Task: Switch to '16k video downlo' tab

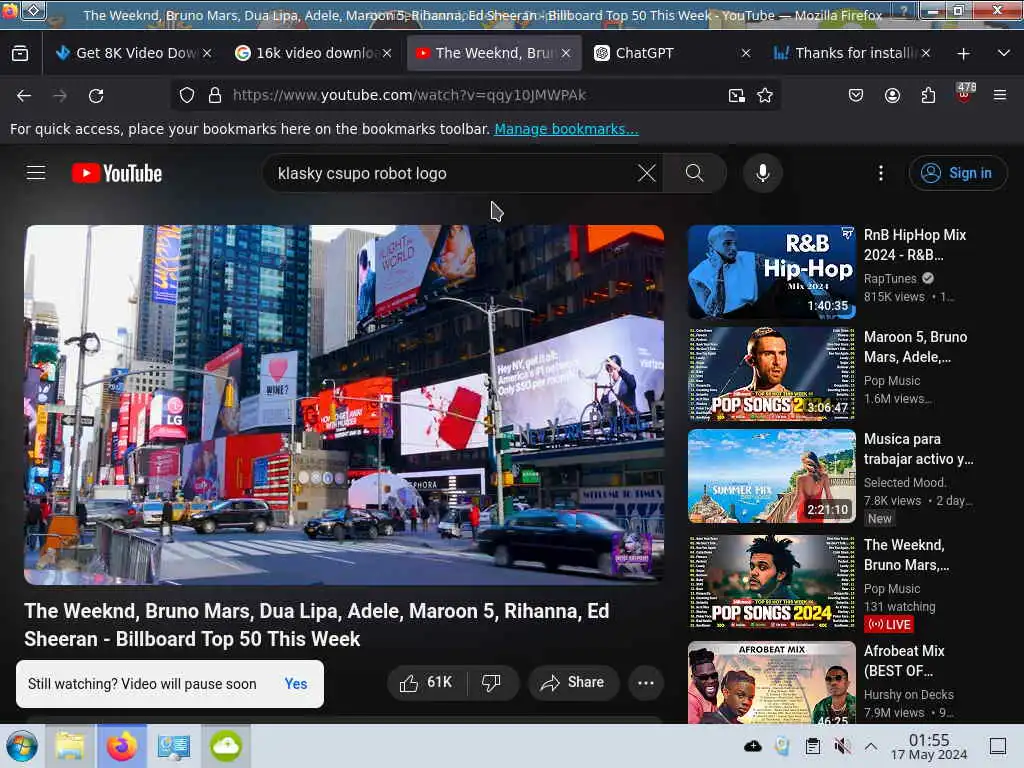Action: pos(312,53)
